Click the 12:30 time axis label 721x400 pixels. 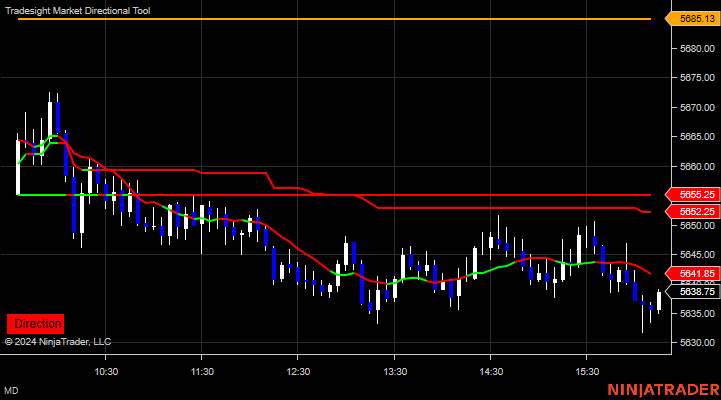(x=298, y=371)
